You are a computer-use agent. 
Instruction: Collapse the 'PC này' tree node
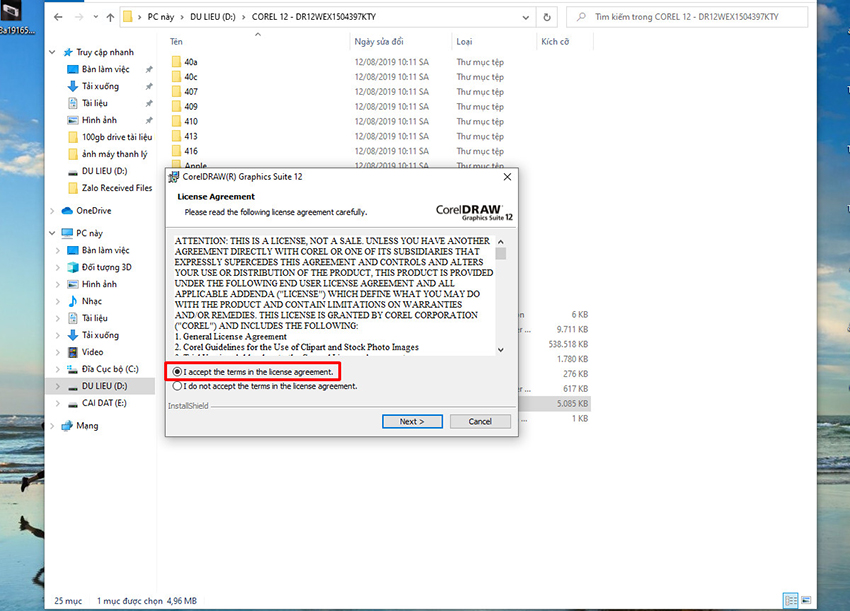click(52, 233)
